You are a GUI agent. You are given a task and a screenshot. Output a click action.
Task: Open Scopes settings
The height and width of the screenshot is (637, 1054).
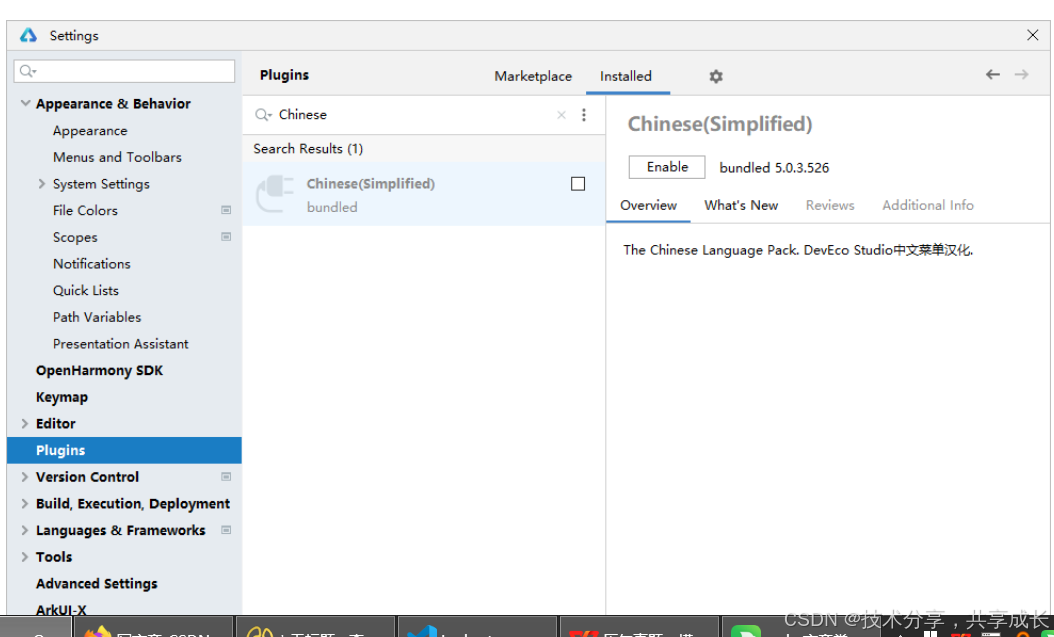click(x=75, y=237)
